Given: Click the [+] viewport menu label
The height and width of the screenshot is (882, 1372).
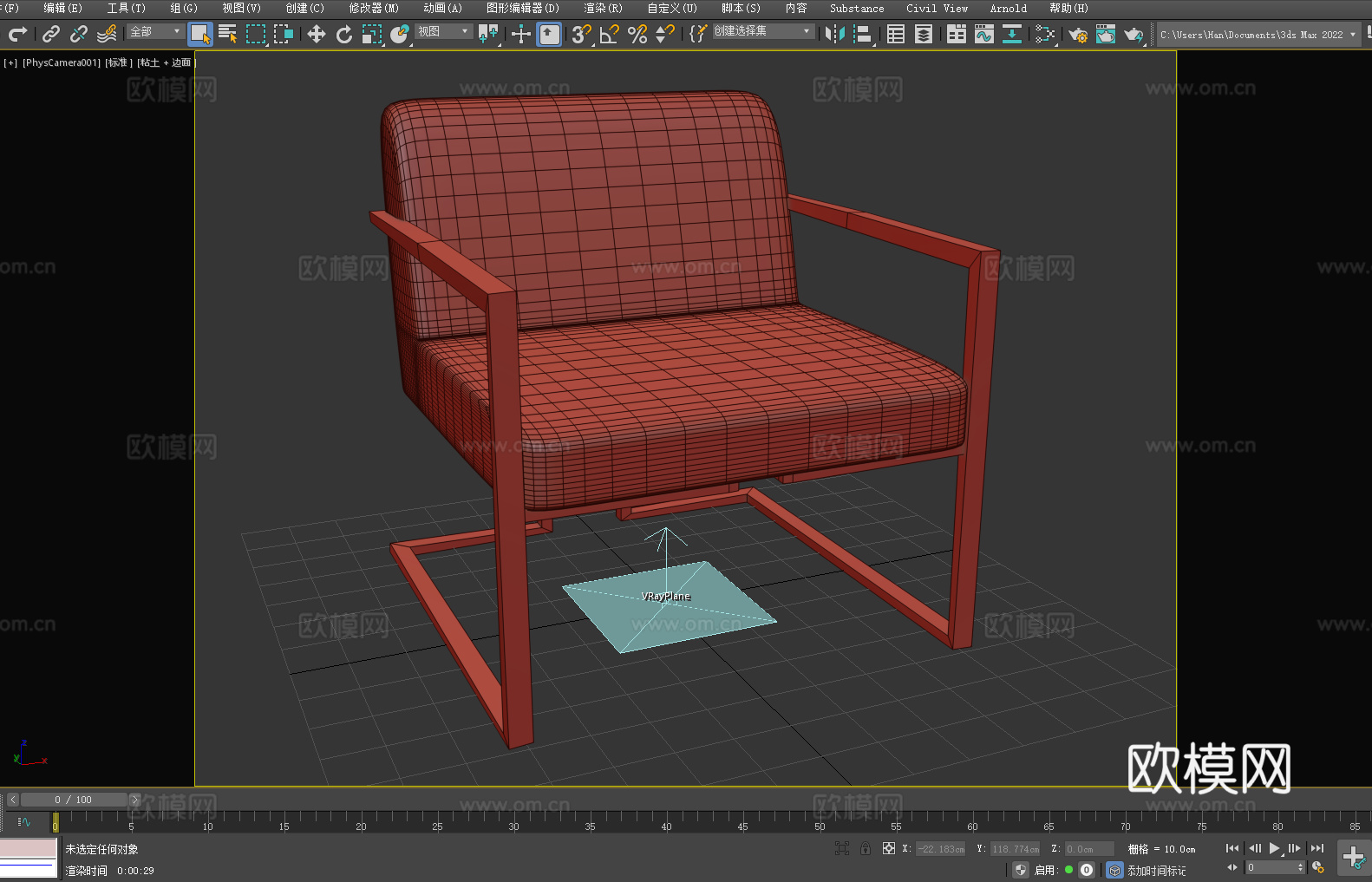Looking at the screenshot, I should [10, 62].
